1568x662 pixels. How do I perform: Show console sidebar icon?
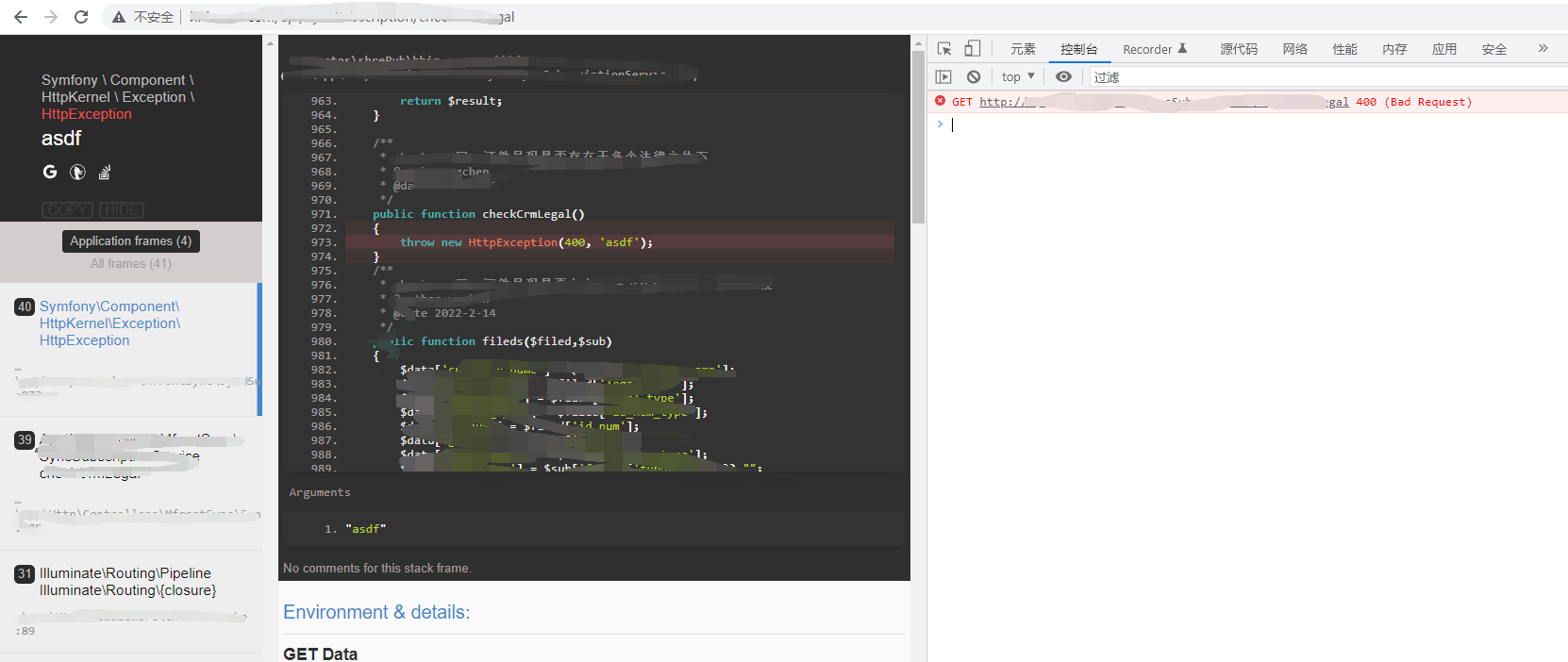point(943,76)
